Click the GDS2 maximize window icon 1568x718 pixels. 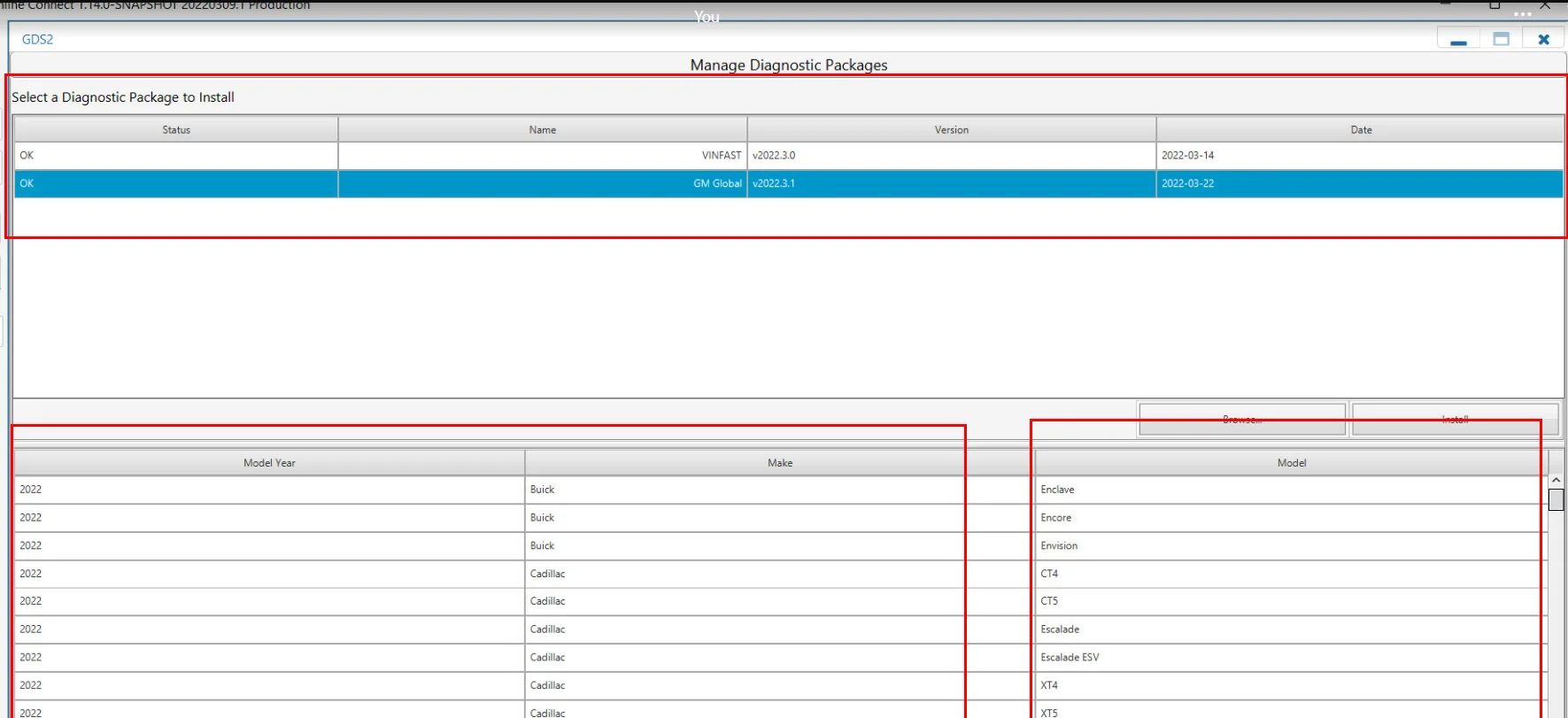tap(1501, 40)
